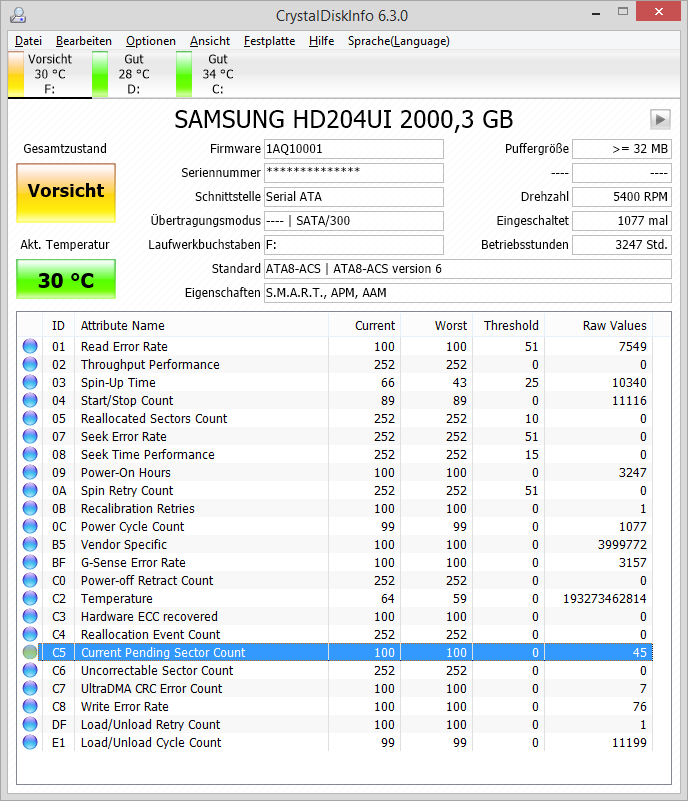The width and height of the screenshot is (688, 801).
Task: Click the yellow Vorsicht health status button
Action: click(x=66, y=193)
